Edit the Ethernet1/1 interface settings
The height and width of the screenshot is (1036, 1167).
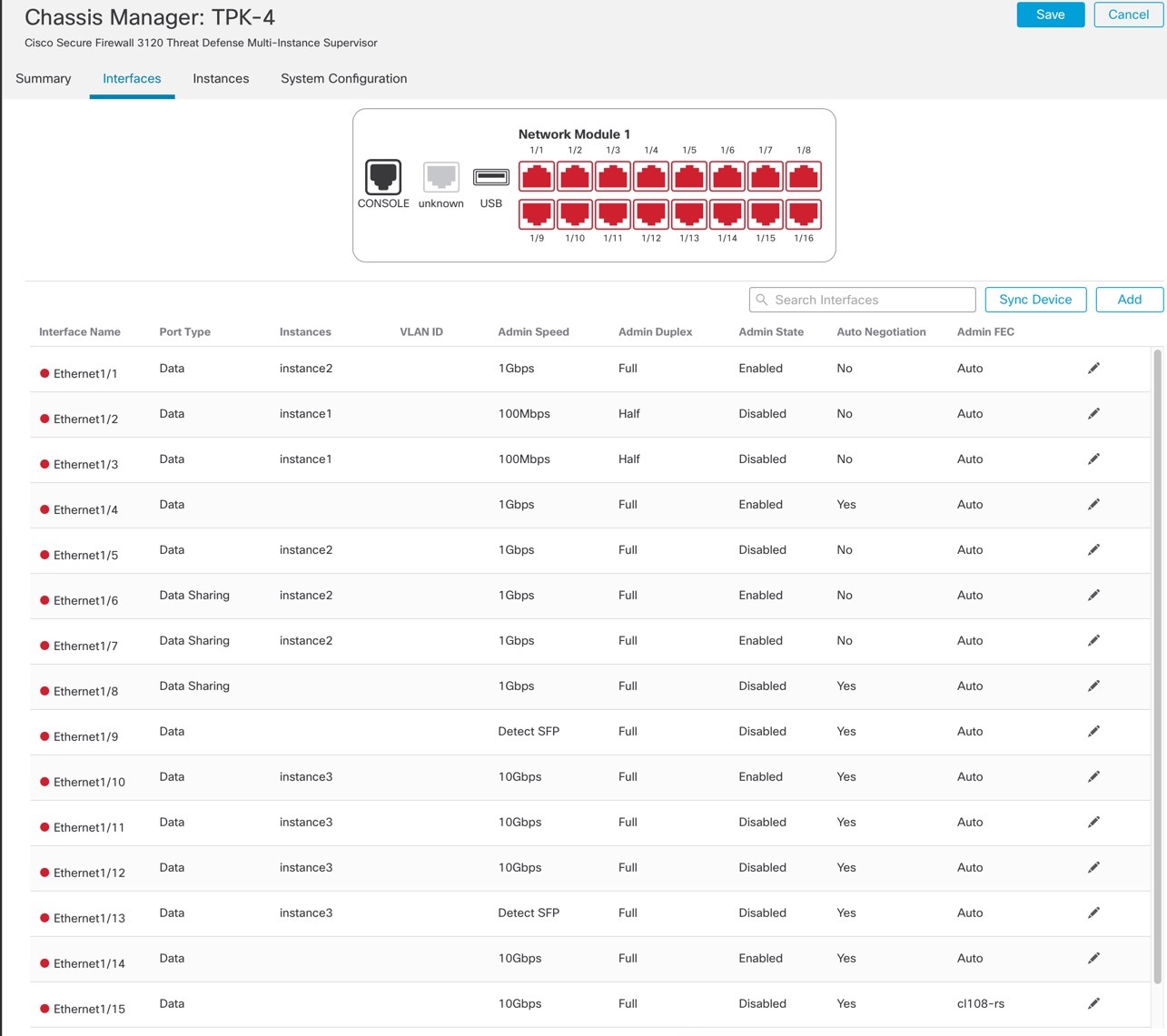point(1093,368)
